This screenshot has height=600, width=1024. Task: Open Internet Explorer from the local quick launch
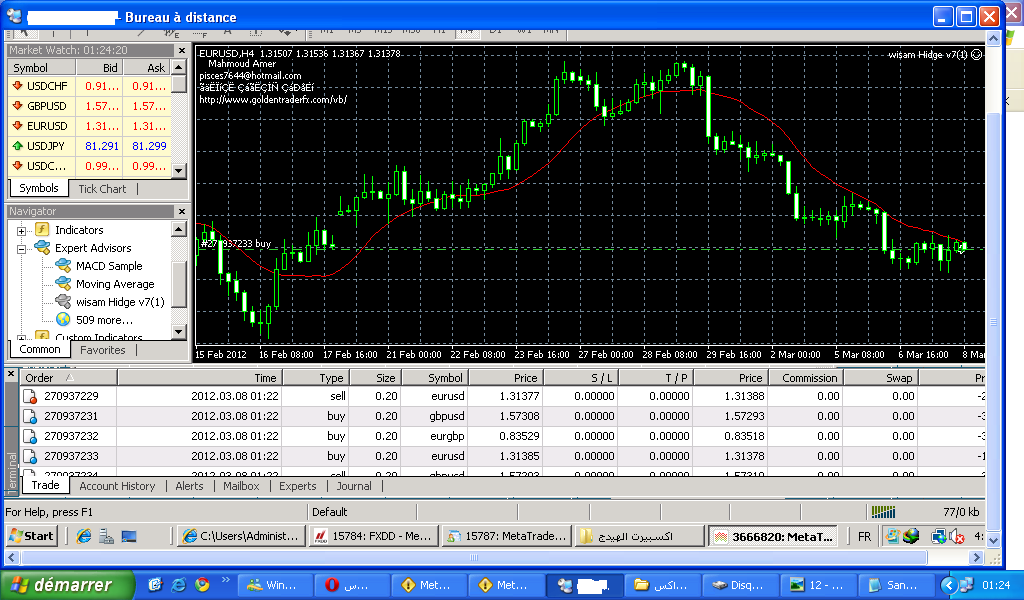click(178, 584)
